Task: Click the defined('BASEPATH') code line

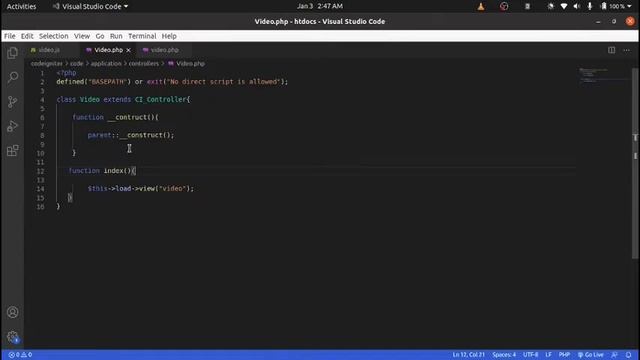Action: pyautogui.click(x=172, y=82)
